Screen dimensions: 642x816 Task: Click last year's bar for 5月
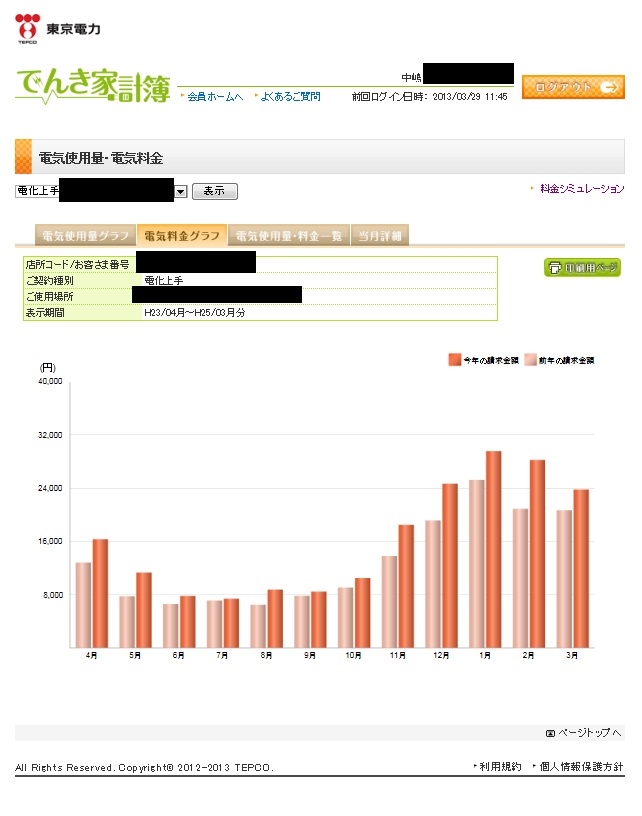(x=127, y=622)
